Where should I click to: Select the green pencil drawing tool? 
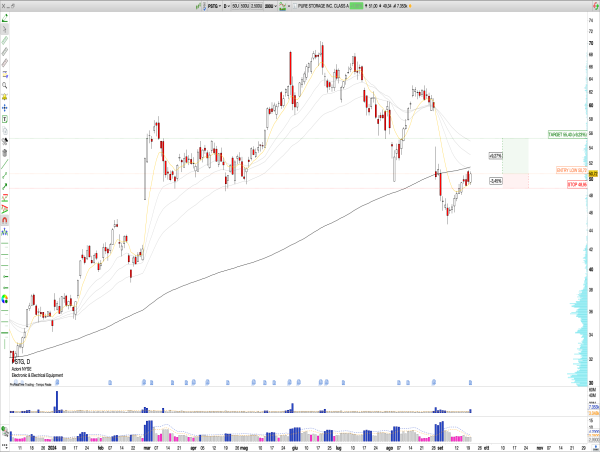point(5,18)
